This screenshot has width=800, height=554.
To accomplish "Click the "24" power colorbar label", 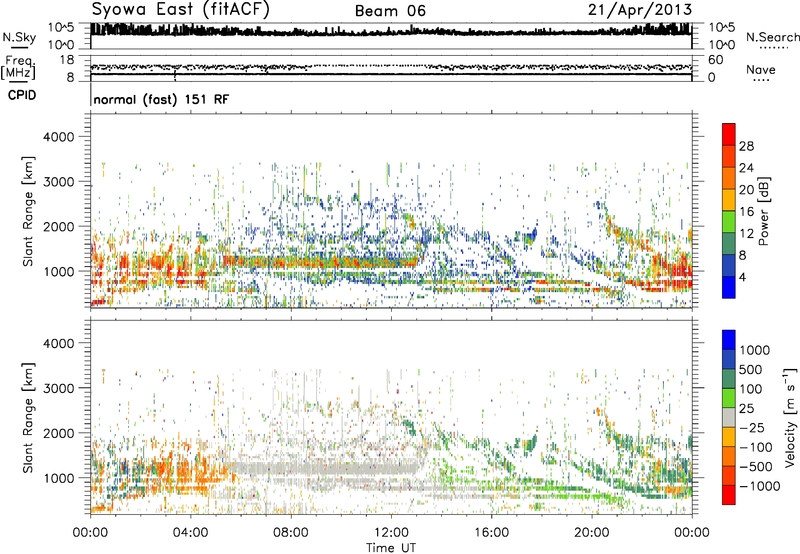I will [x=746, y=168].
